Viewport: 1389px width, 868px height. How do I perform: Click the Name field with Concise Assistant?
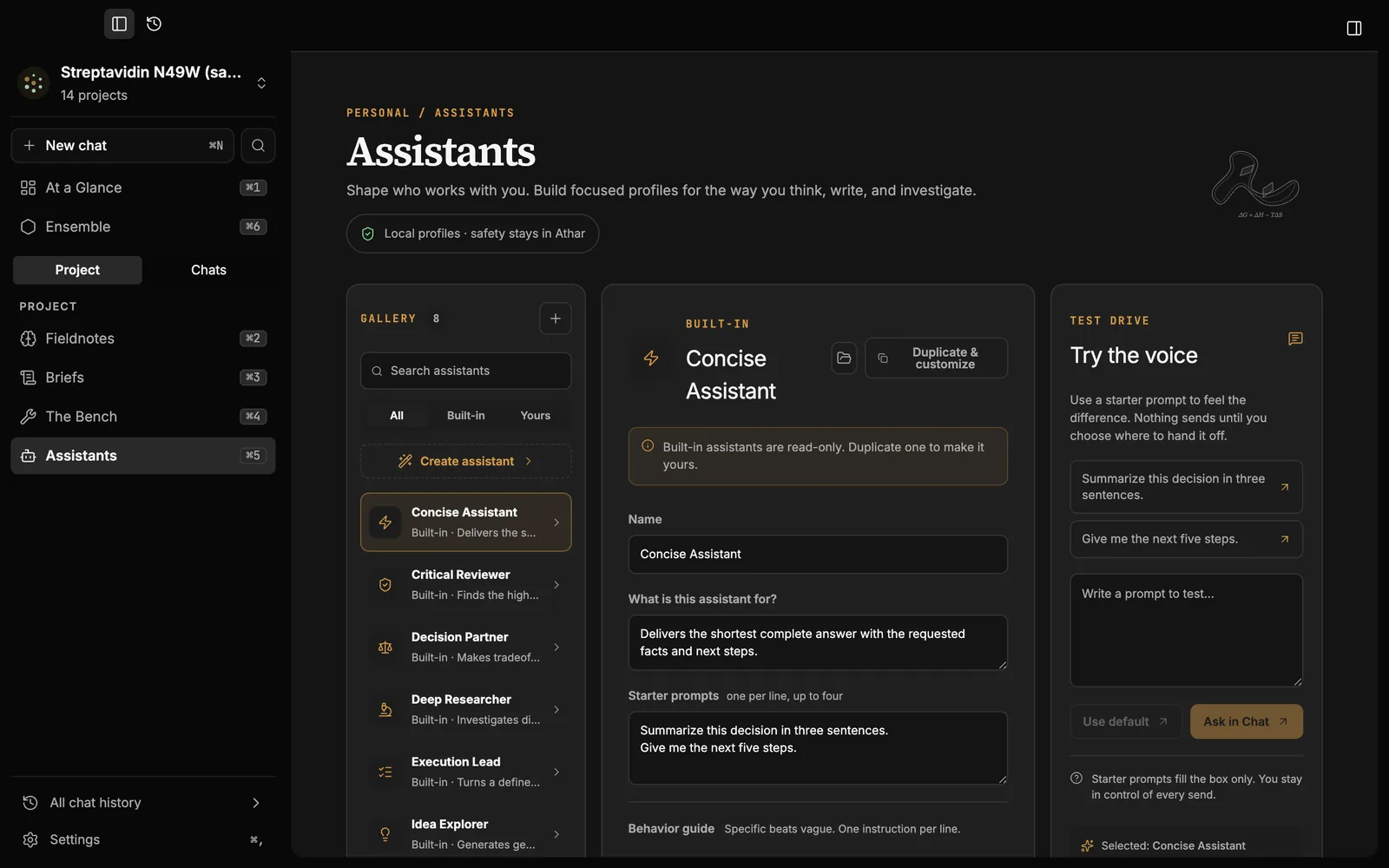tap(818, 555)
